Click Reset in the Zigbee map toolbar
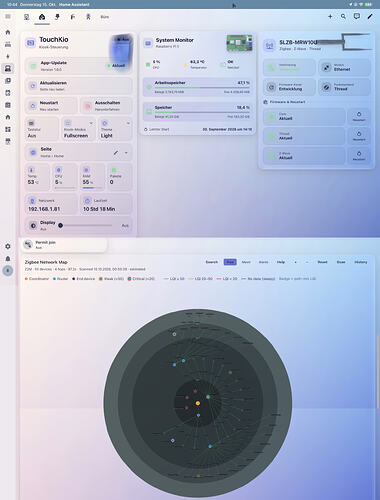The image size is (380, 500). pyautogui.click(x=322, y=262)
